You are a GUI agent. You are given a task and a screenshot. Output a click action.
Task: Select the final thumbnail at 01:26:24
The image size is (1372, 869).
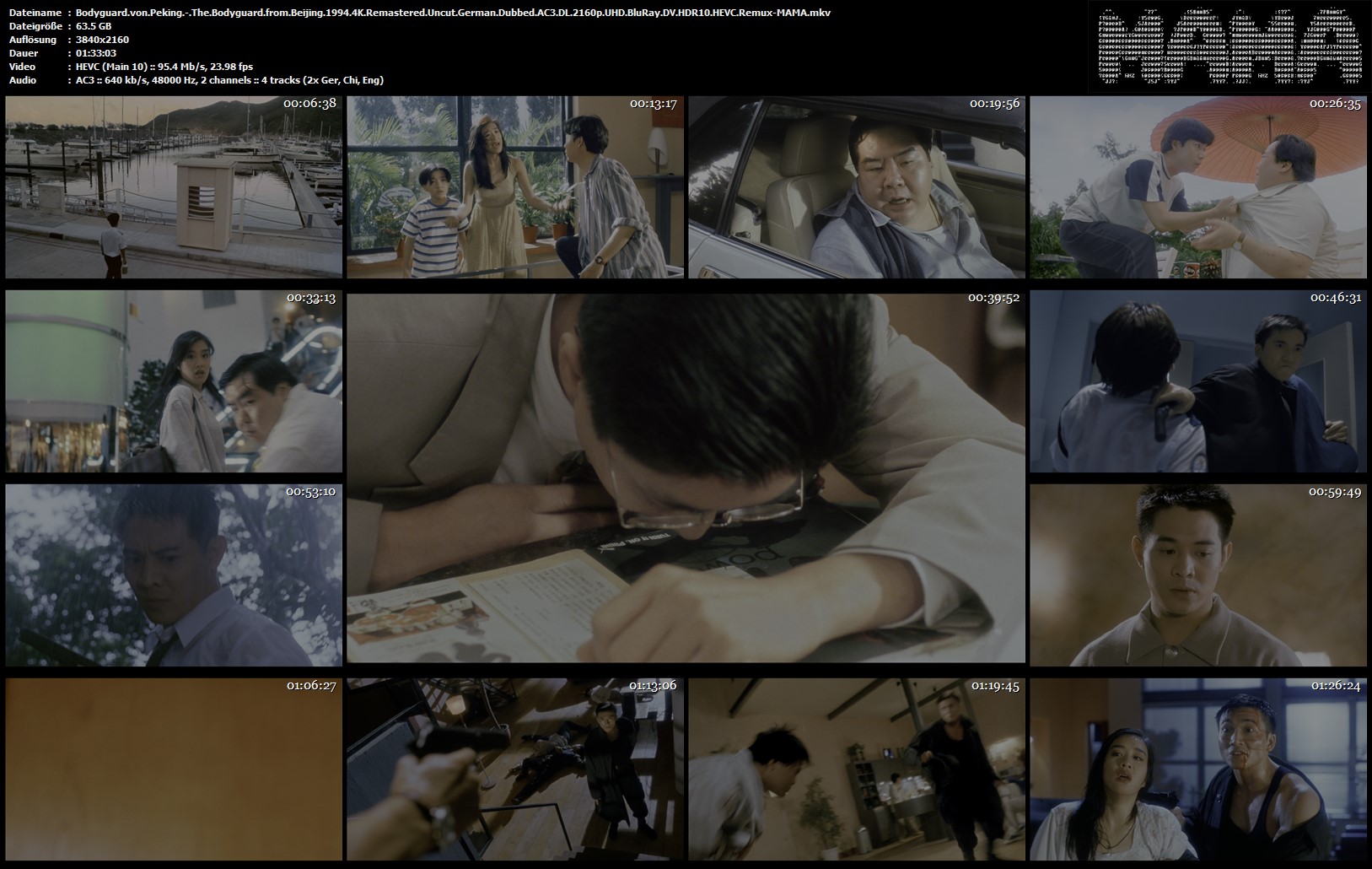pos(1198,769)
